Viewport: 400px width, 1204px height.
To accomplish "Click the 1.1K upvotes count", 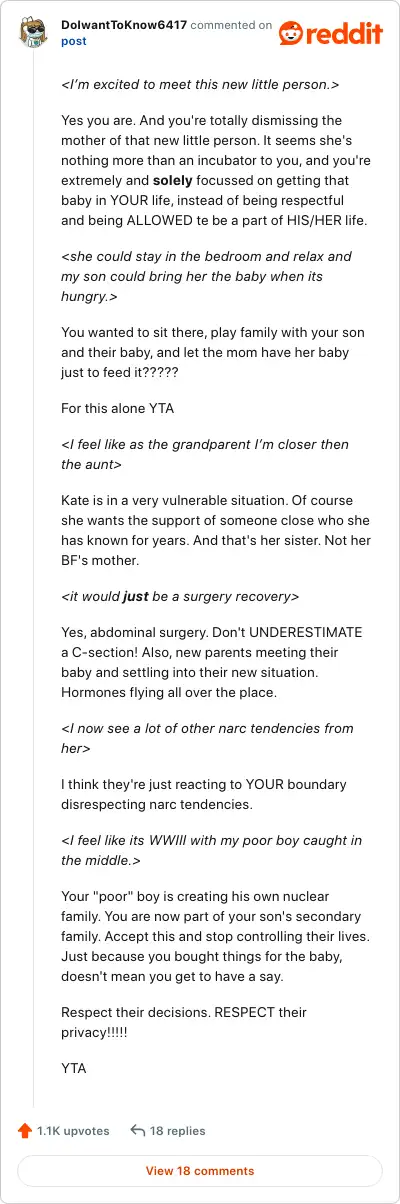I will click(x=73, y=1131).
